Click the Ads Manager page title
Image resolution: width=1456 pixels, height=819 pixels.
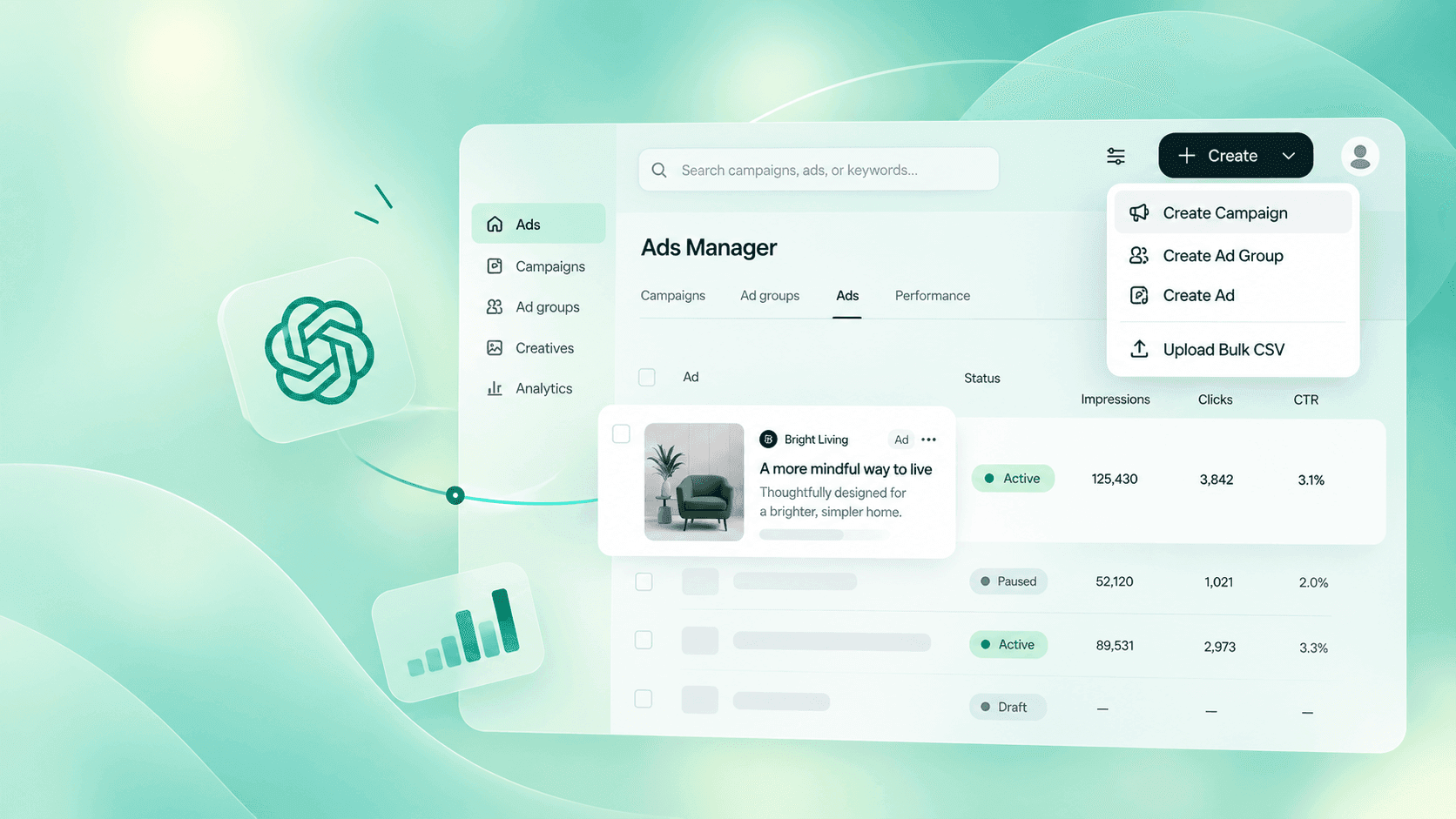[709, 247]
